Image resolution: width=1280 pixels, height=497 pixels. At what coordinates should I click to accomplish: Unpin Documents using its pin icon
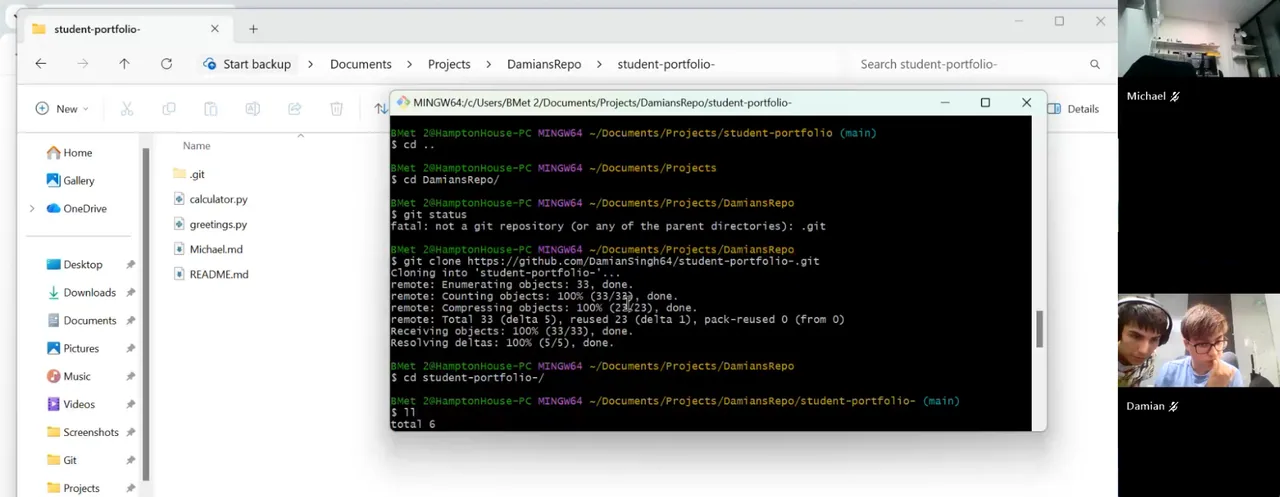[x=131, y=321]
